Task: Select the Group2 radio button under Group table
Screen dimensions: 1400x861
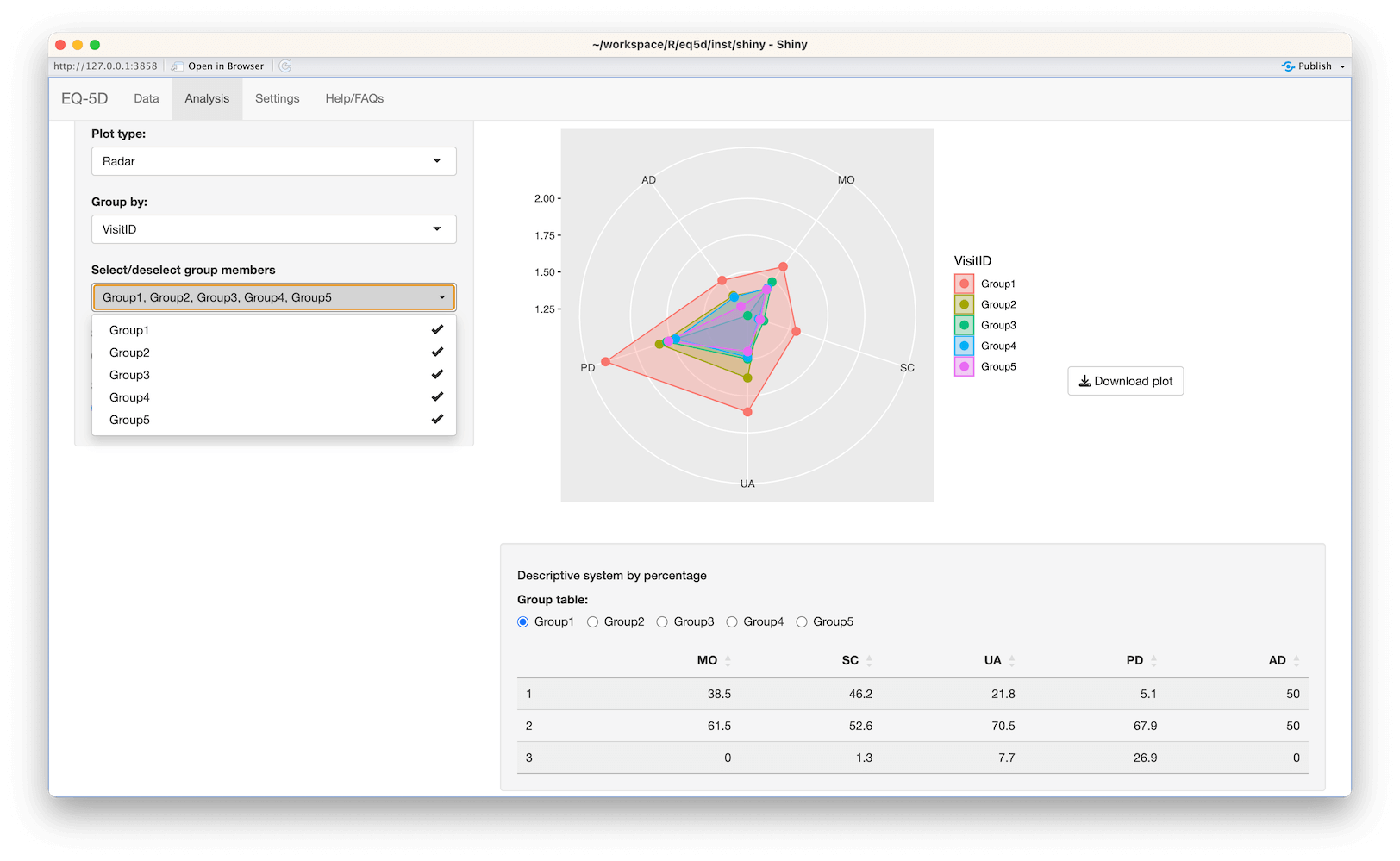Action: [592, 621]
